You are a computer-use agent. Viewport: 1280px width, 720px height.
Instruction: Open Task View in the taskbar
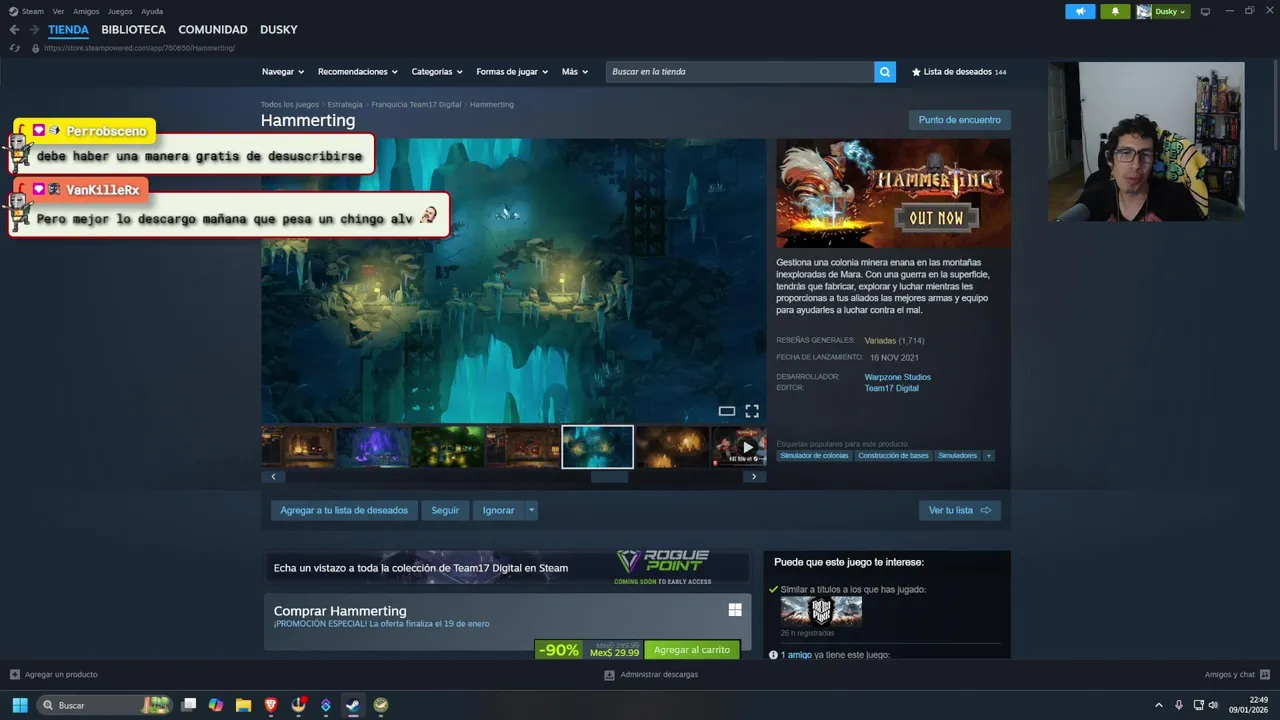click(x=188, y=705)
